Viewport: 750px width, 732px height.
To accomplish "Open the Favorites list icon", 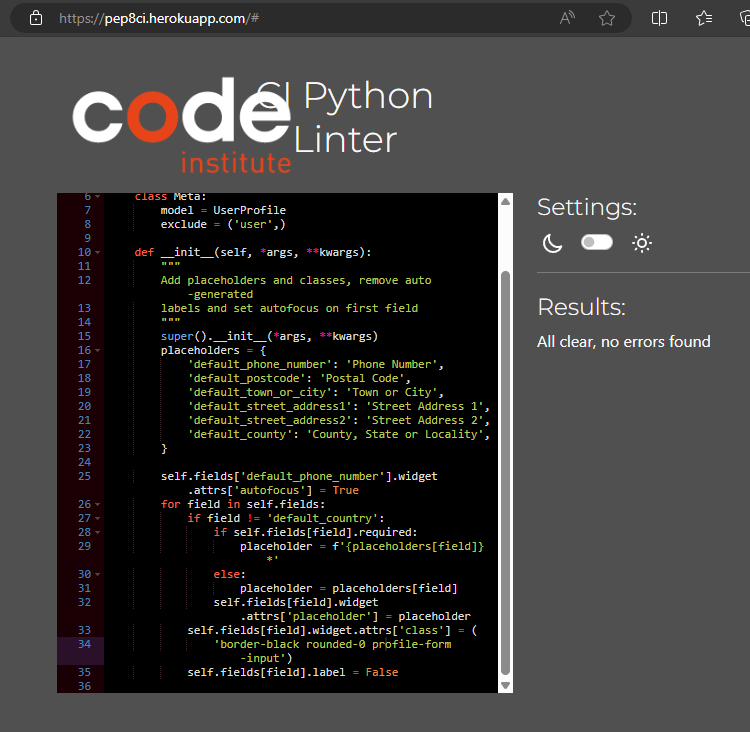I will [704, 18].
